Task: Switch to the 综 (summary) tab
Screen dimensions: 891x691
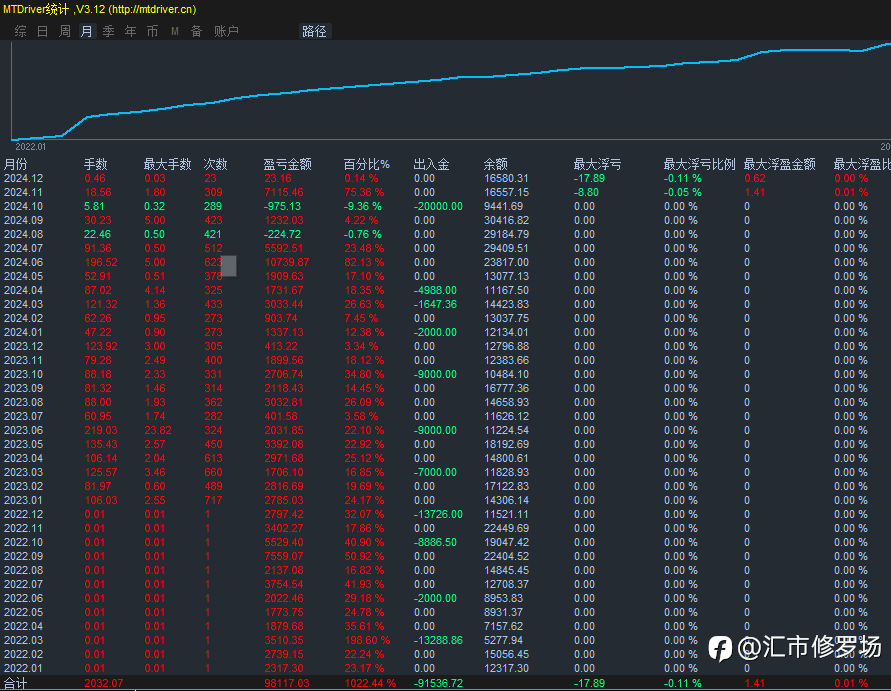Action: 20,31
